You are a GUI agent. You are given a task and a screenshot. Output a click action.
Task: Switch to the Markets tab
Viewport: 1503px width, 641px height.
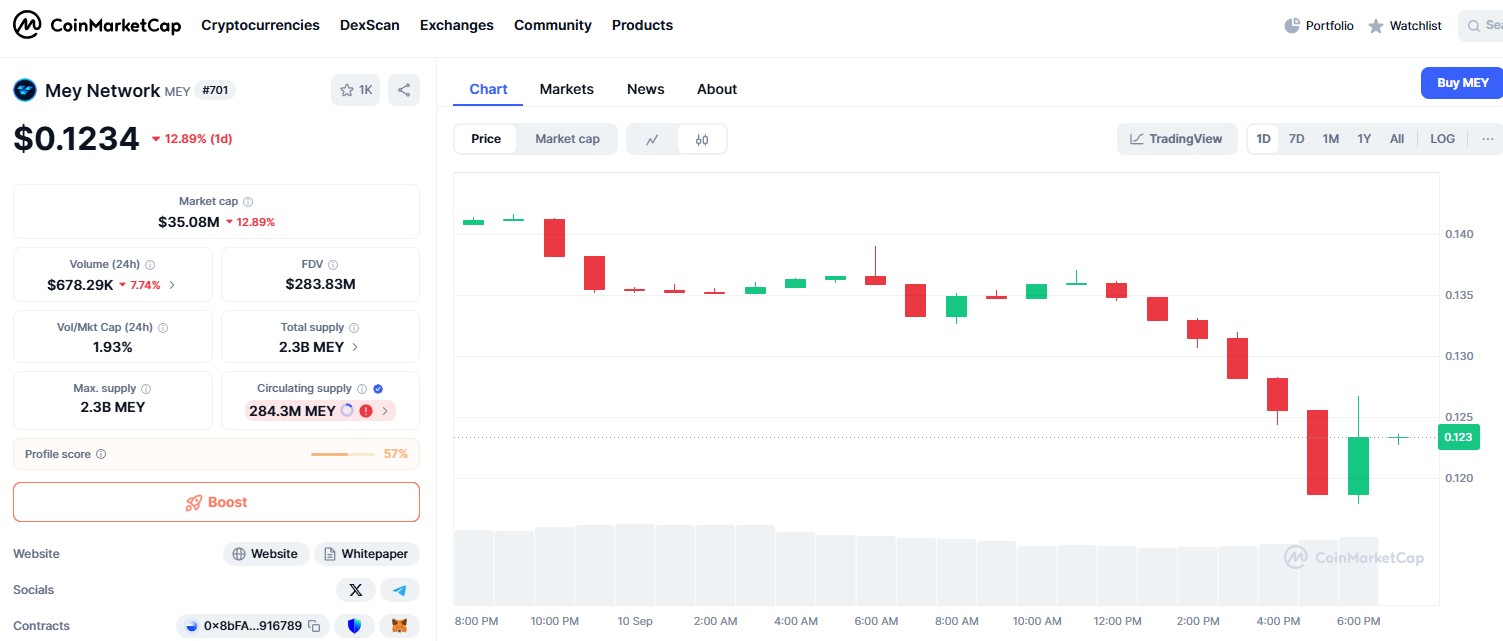(x=567, y=89)
